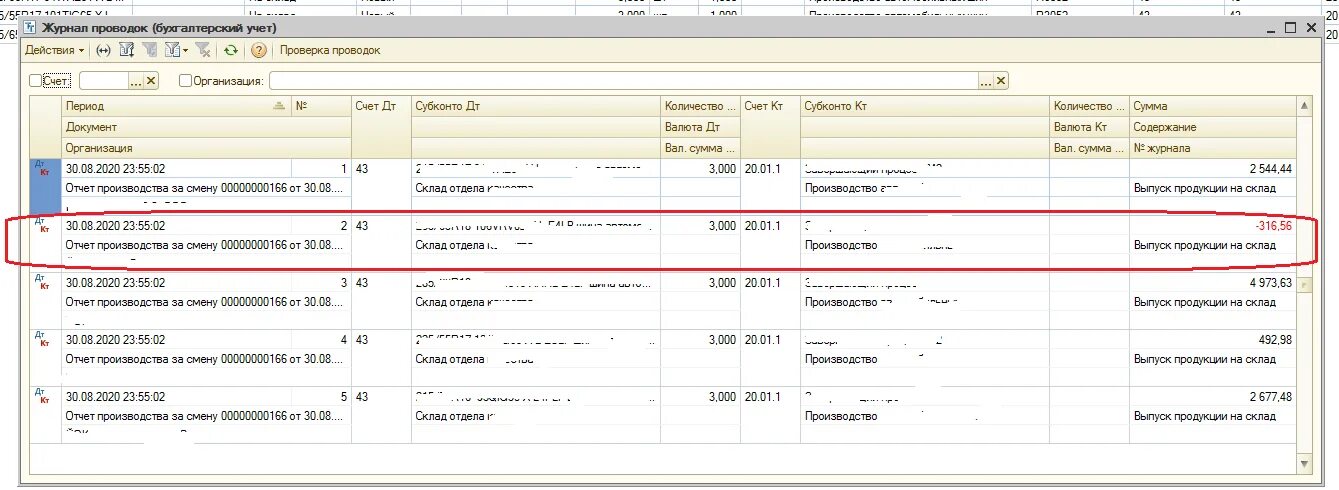Click the Дт/Кт icon of entry 2
Image resolution: width=1339 pixels, height=490 pixels.
[x=42, y=226]
